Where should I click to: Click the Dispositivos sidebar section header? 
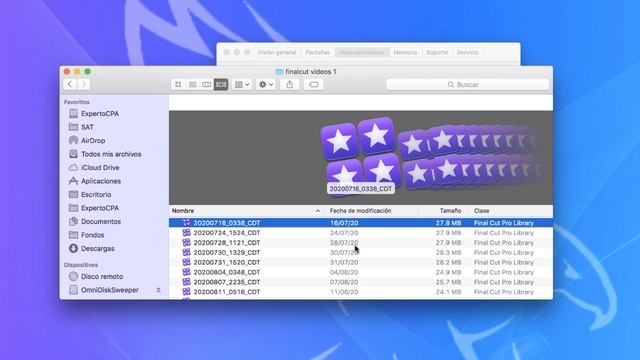coord(81,265)
